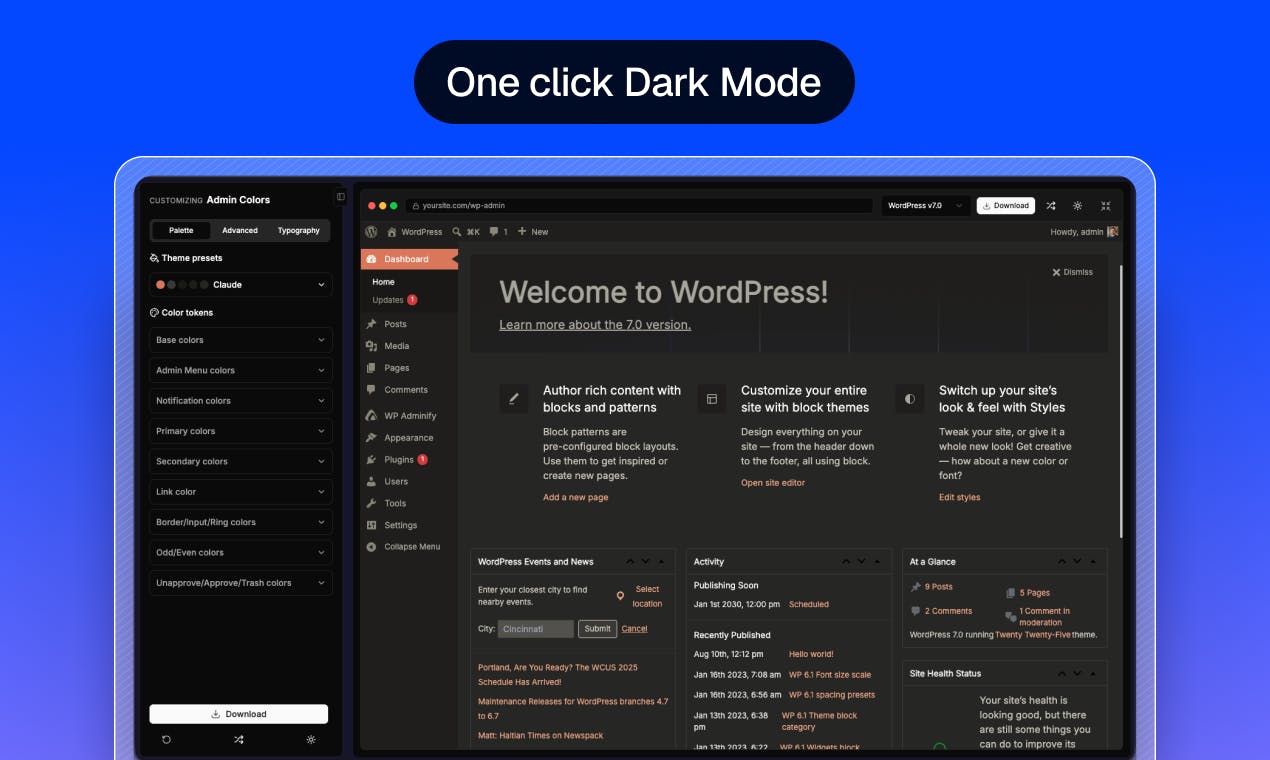Move the Activity widget down
The width and height of the screenshot is (1270, 760).
tap(862, 561)
